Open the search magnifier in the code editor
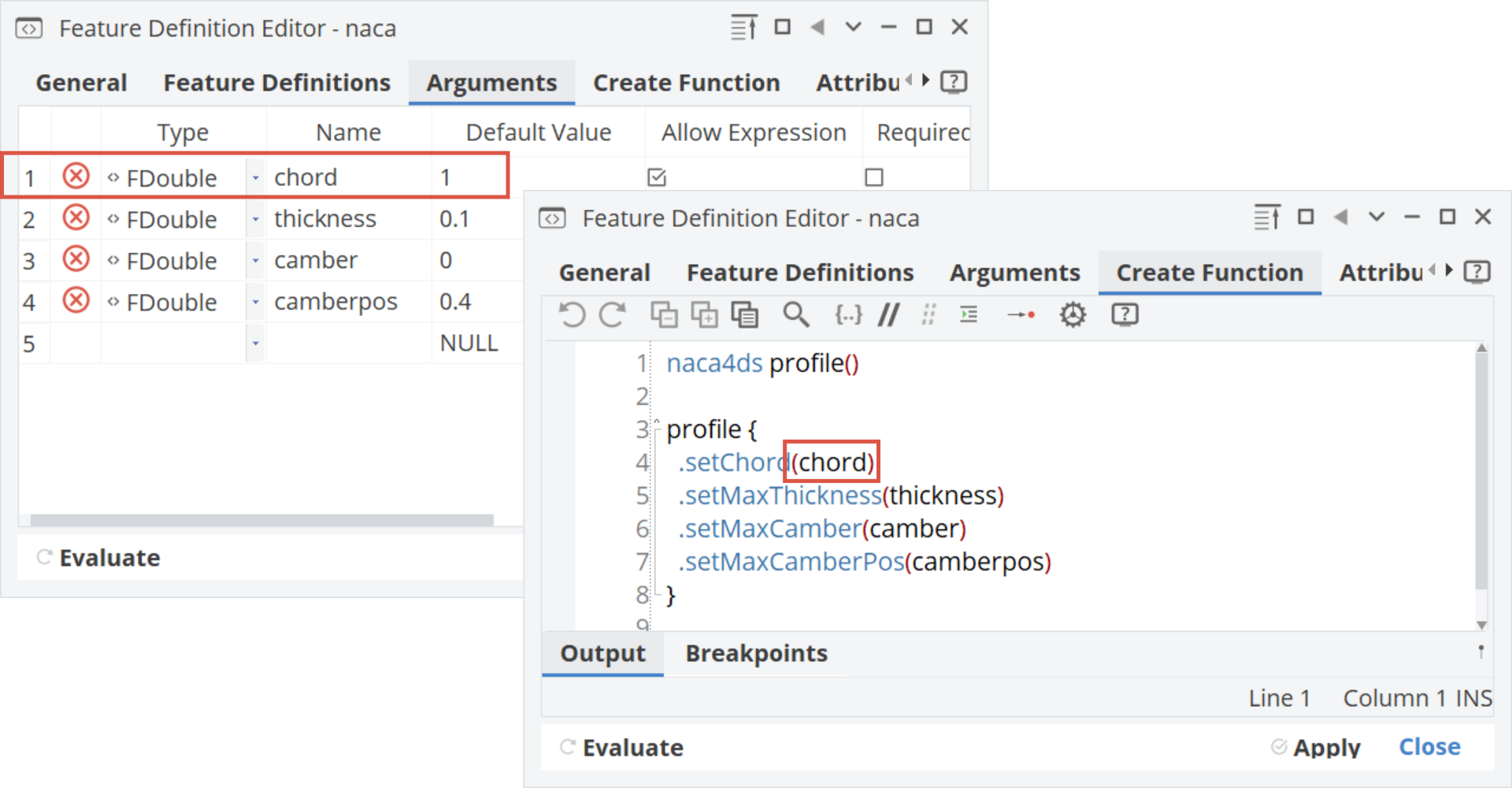 coord(795,315)
